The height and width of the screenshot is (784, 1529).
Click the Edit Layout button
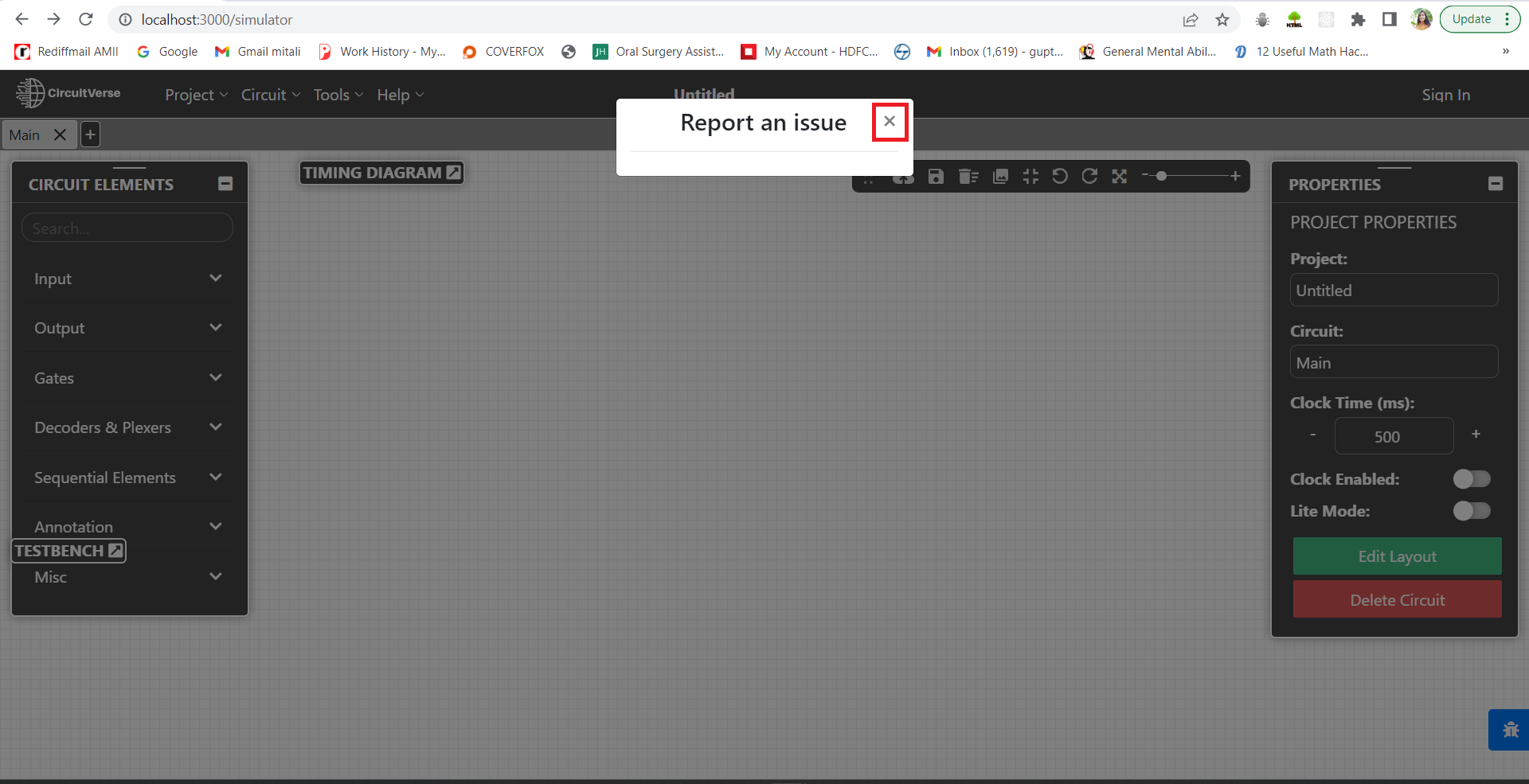(1397, 556)
